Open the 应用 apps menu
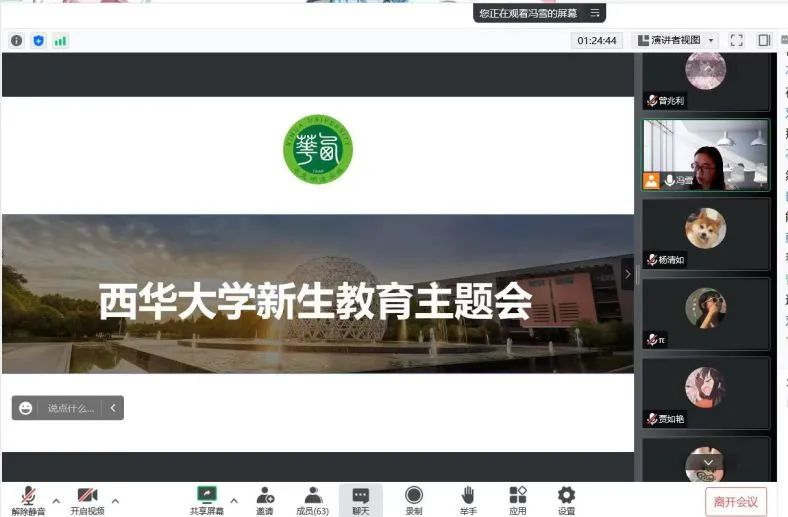The height and width of the screenshot is (517, 788). [518, 501]
